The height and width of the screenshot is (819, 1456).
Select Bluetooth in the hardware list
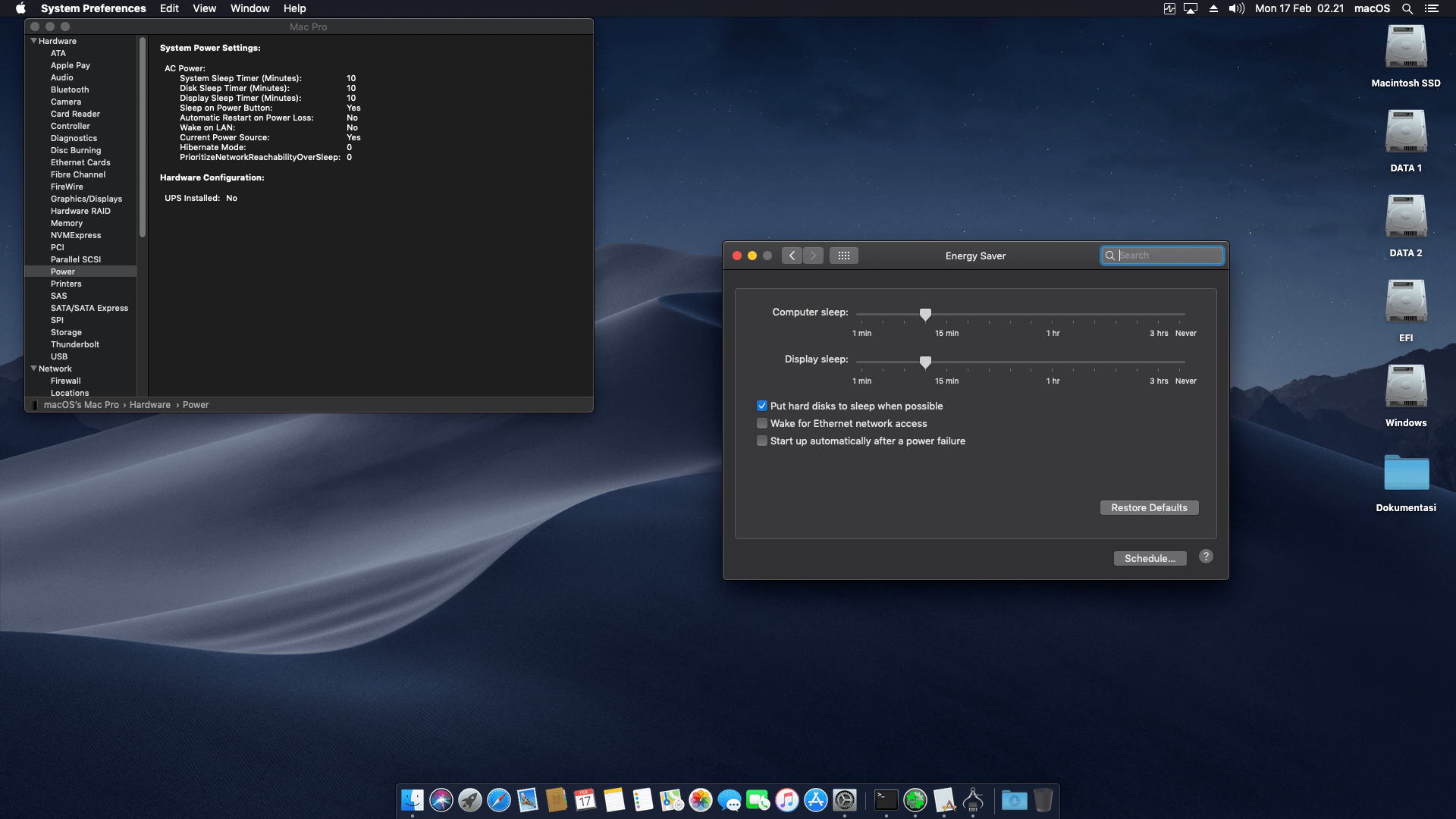[70, 89]
